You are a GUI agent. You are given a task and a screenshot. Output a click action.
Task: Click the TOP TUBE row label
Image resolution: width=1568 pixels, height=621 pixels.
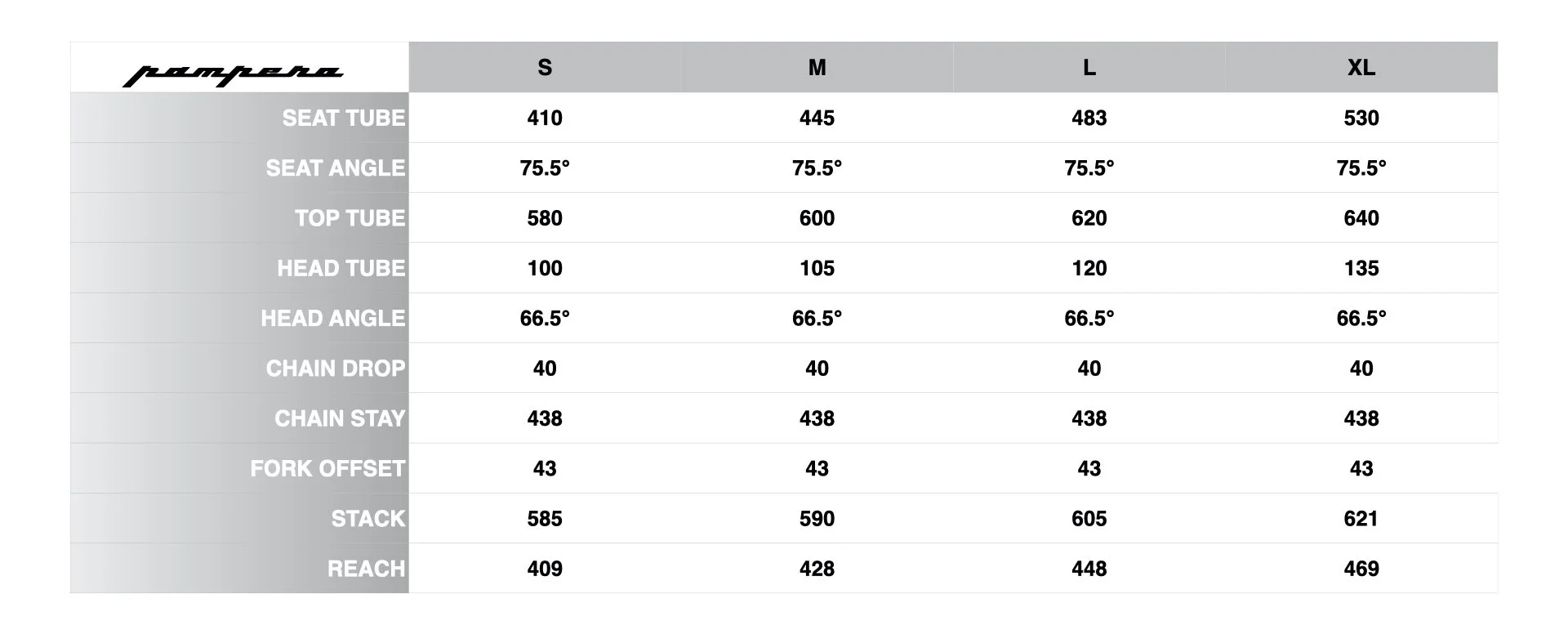click(350, 218)
